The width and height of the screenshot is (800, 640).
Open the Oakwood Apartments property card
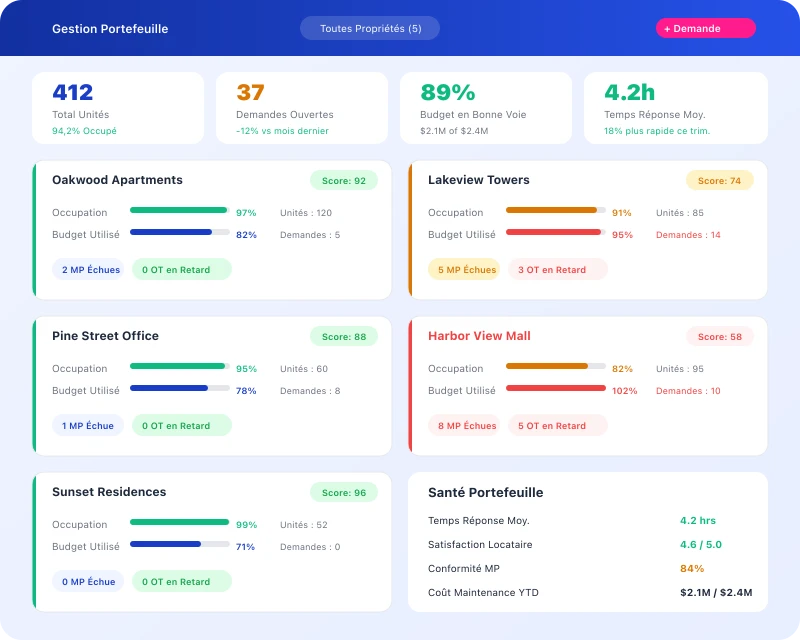[x=118, y=180]
